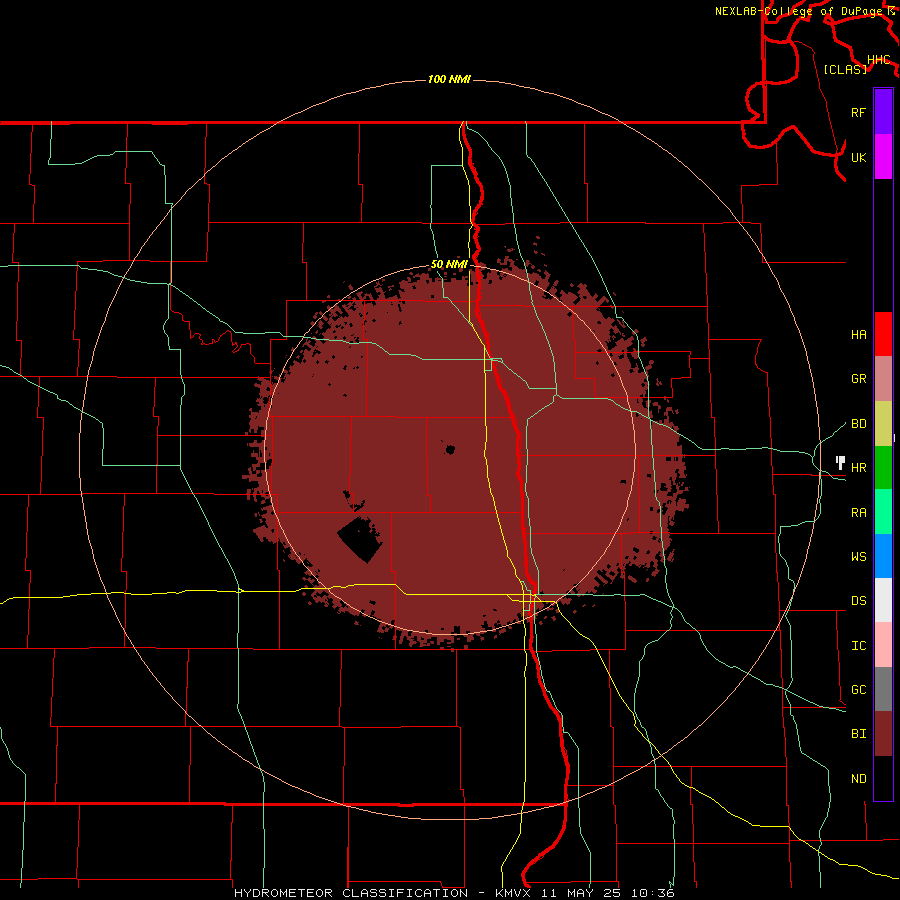Click the RF legend label
The image size is (900, 900).
coord(858,112)
